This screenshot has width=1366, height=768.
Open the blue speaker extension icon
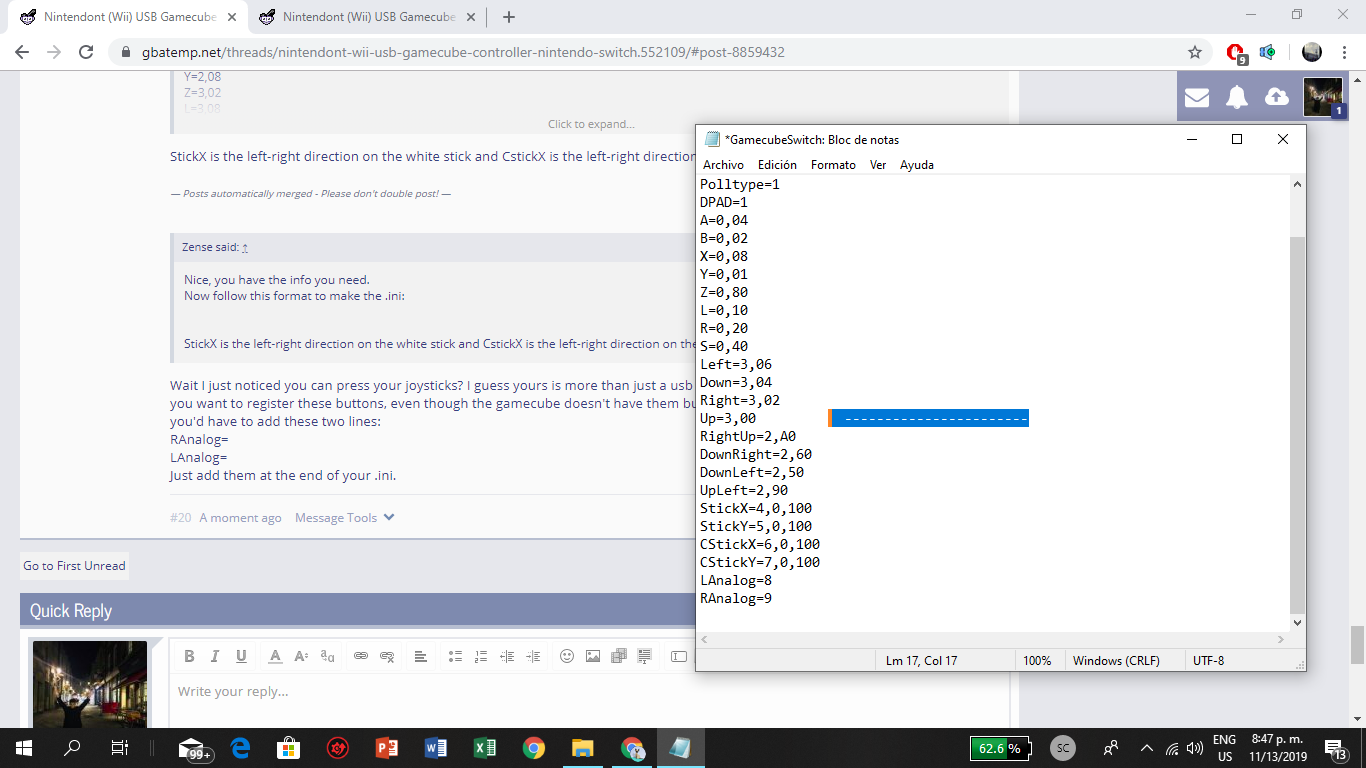(1268, 52)
